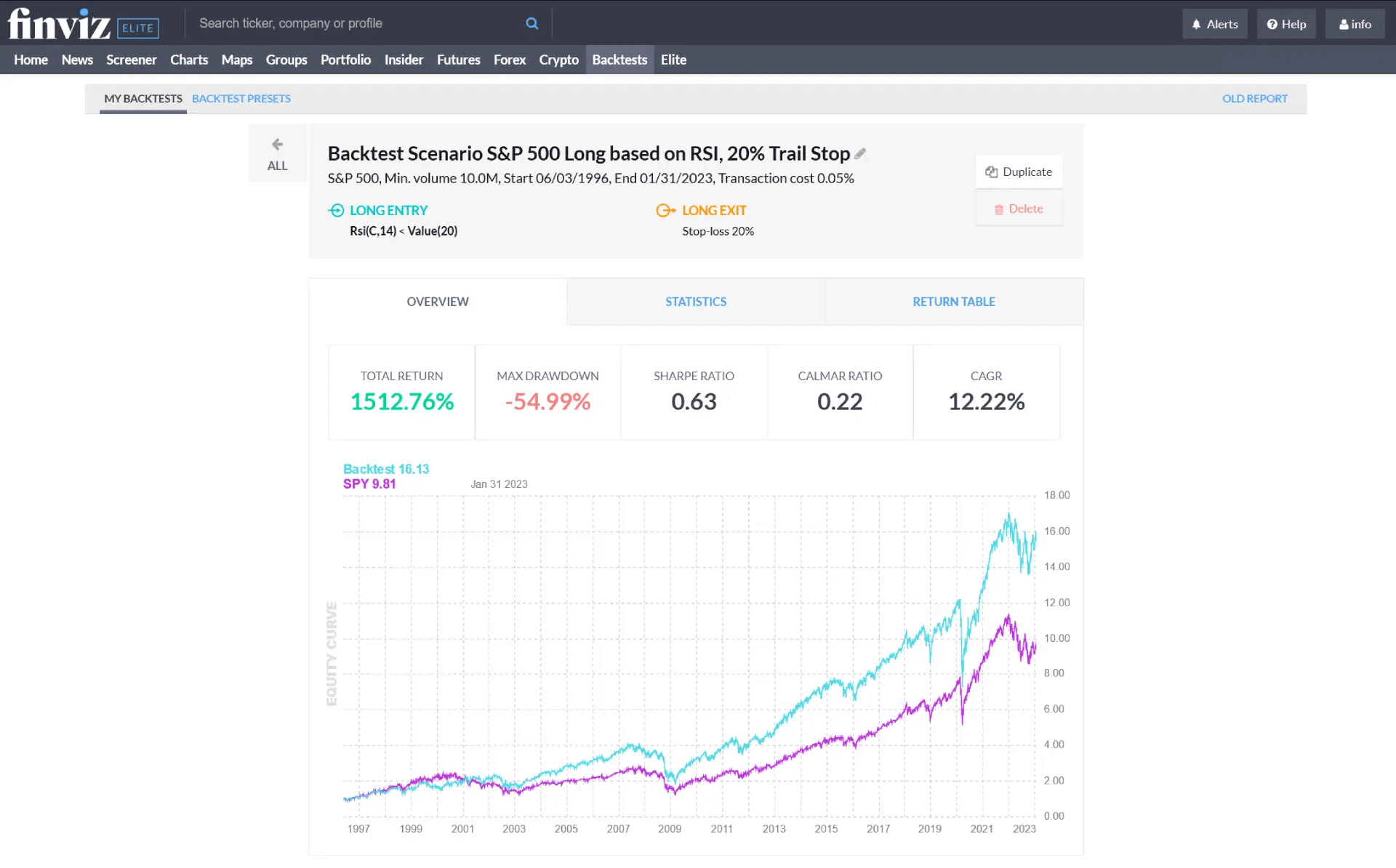Click the Rsi(C,14) < Value(20) entry rule

[404, 231]
